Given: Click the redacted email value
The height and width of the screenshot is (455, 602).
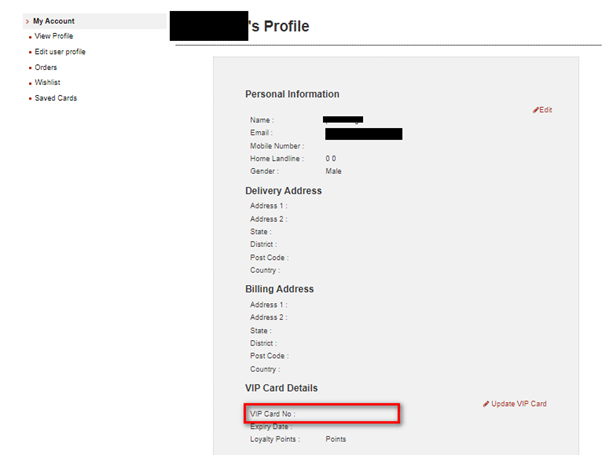Looking at the screenshot, I should click(x=364, y=134).
